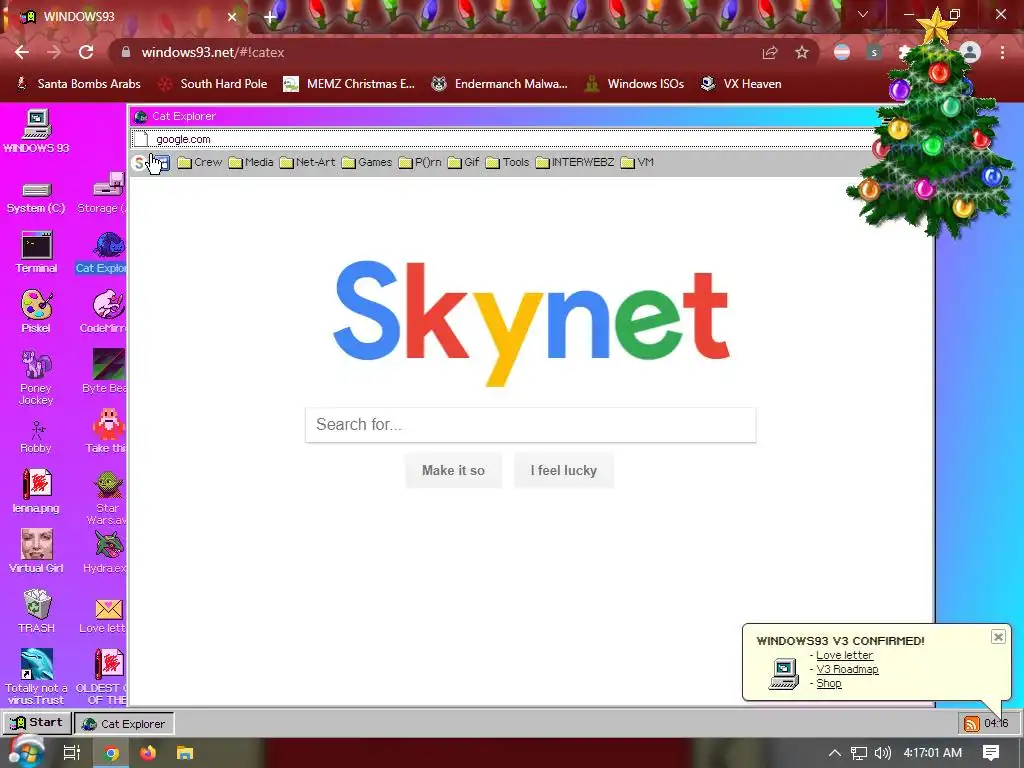This screenshot has width=1024, height=768.
Task: Close the V3 CONFIRMED notification balloon
Action: [x=998, y=637]
